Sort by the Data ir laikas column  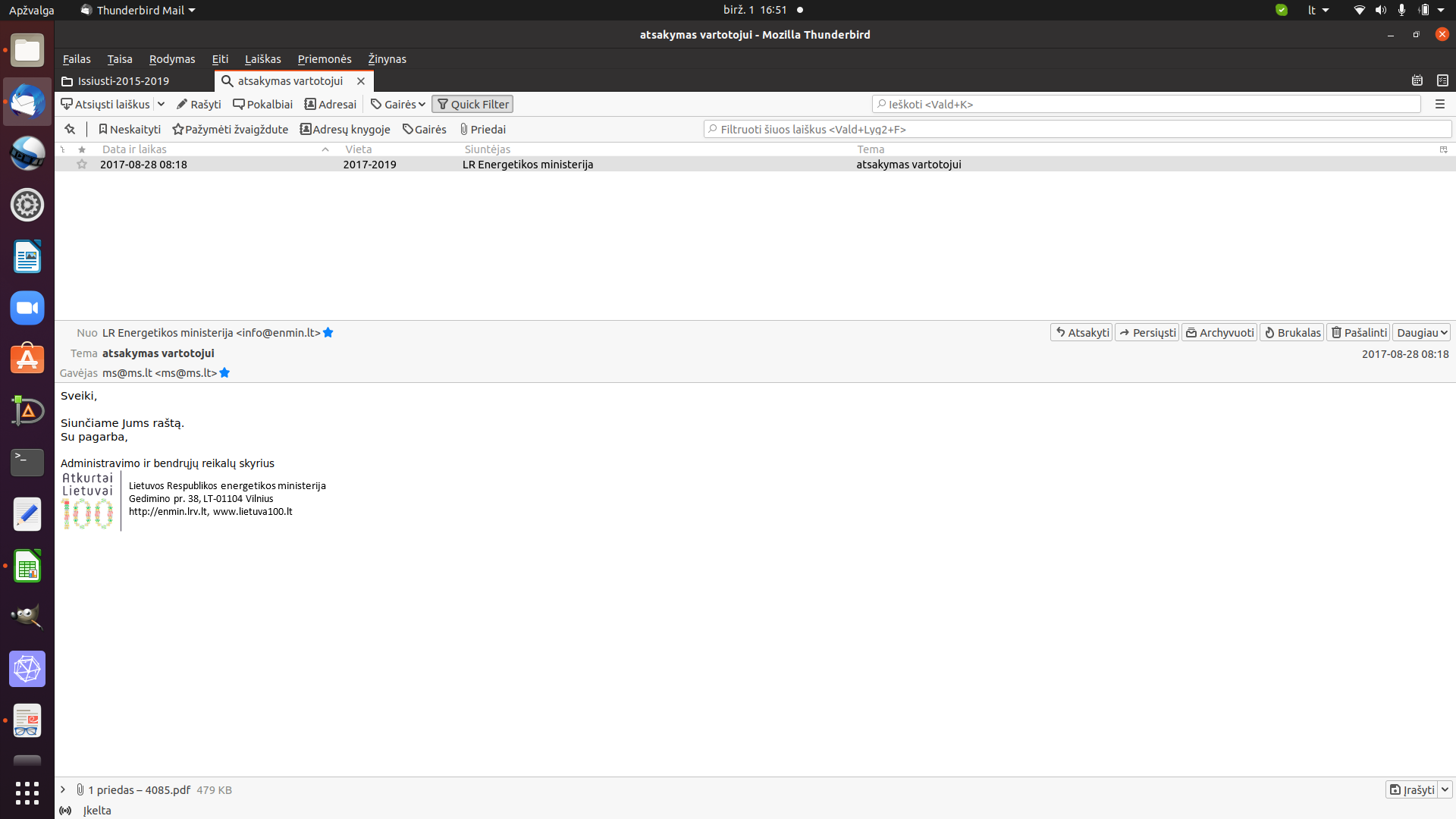[215, 149]
